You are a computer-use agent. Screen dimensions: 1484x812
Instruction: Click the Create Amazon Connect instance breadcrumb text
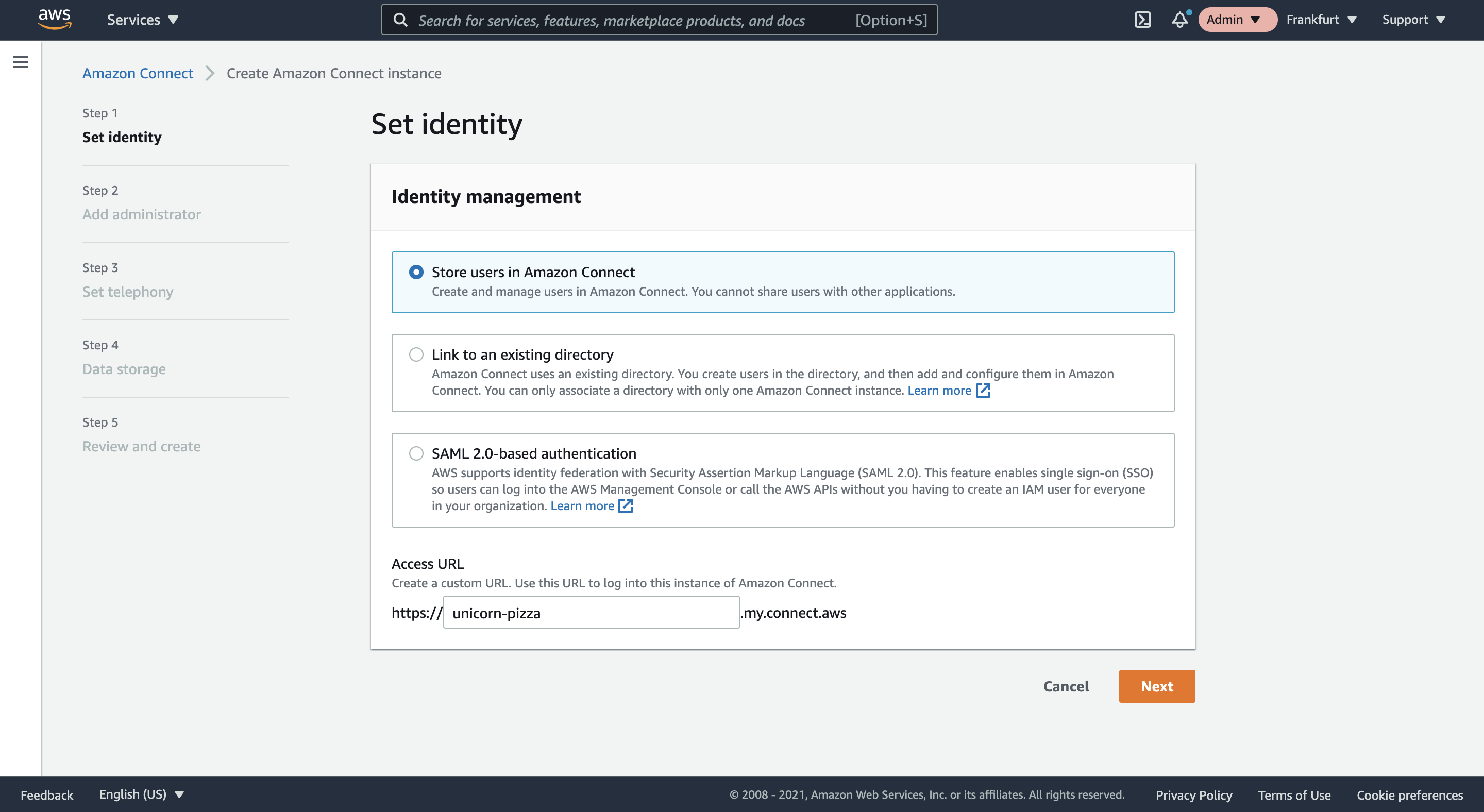click(x=334, y=73)
